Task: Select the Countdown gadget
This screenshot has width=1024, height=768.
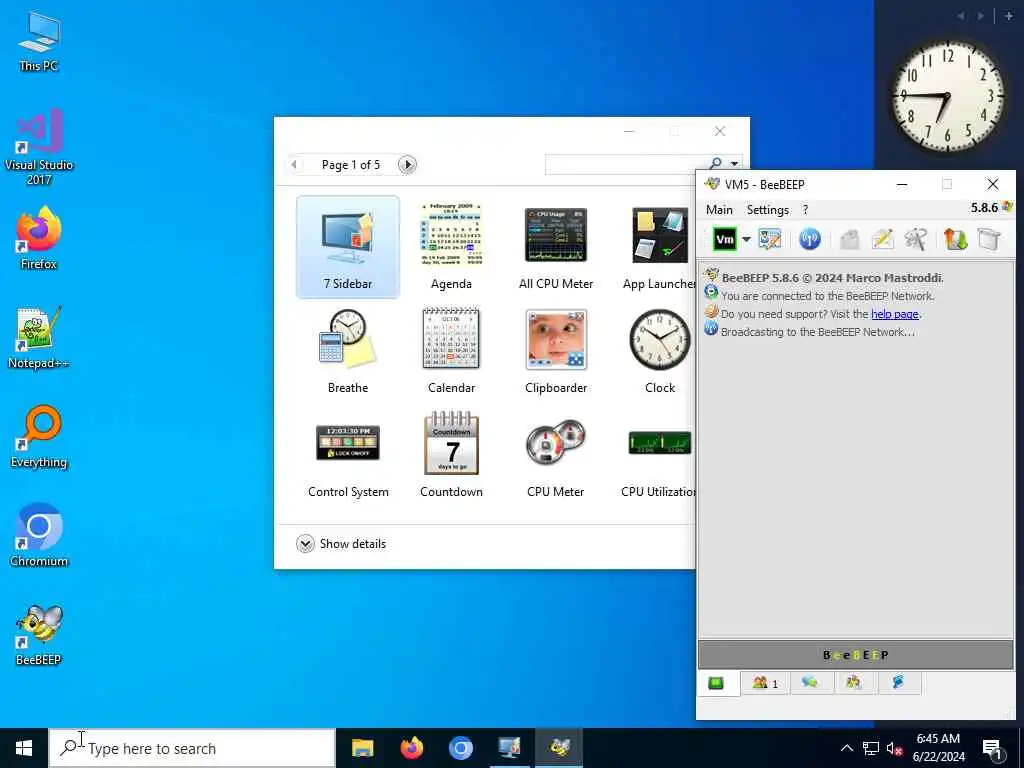Action: (x=451, y=455)
